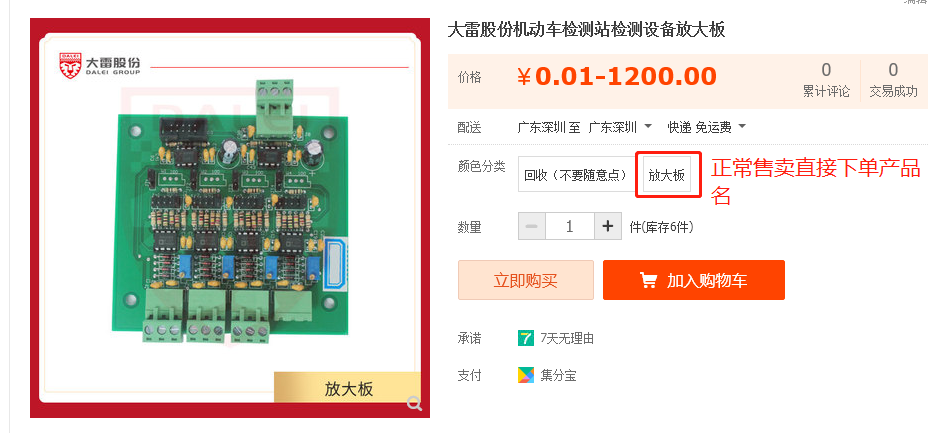Click the 集分宝 payment label
Viewport: 937px width, 433px height.
558,376
